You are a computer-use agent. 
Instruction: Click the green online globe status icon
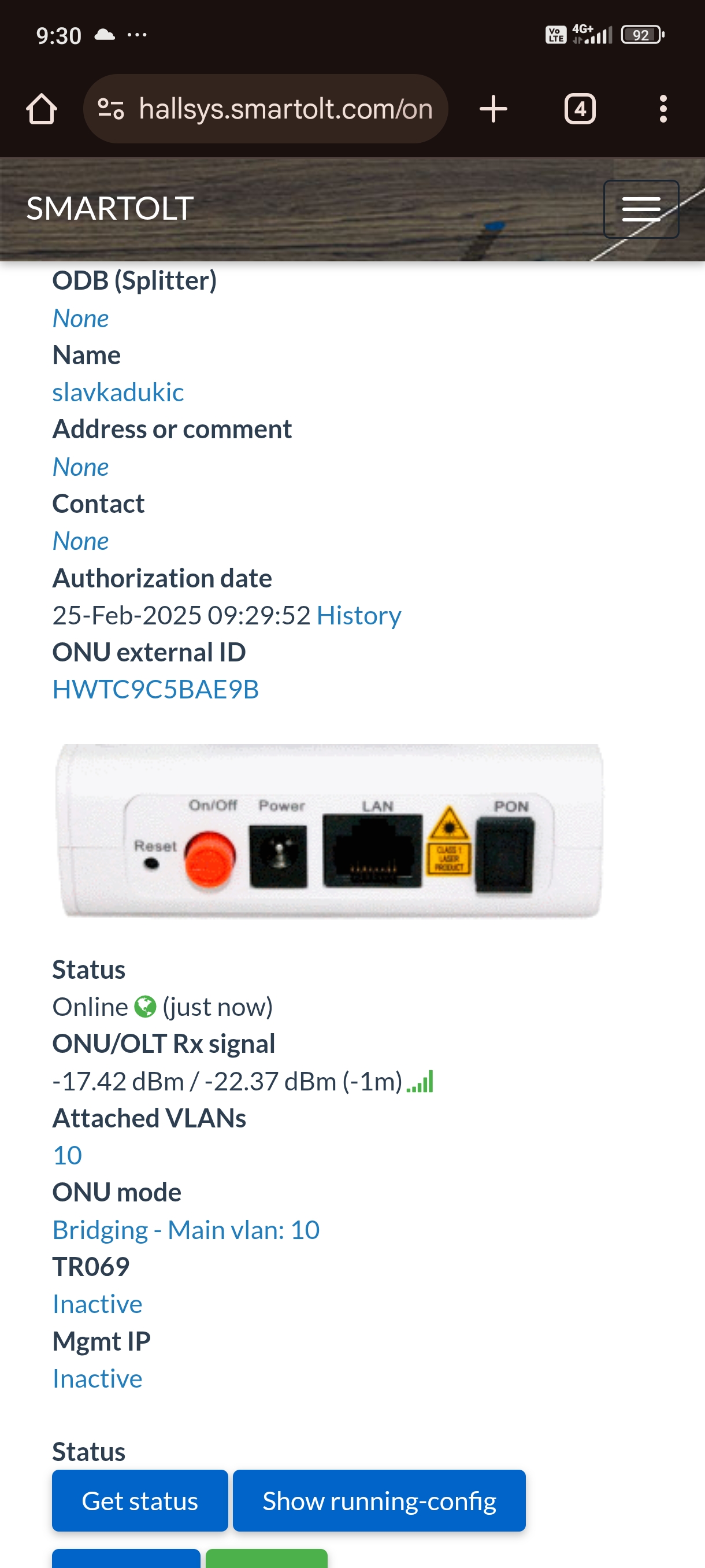click(145, 1007)
